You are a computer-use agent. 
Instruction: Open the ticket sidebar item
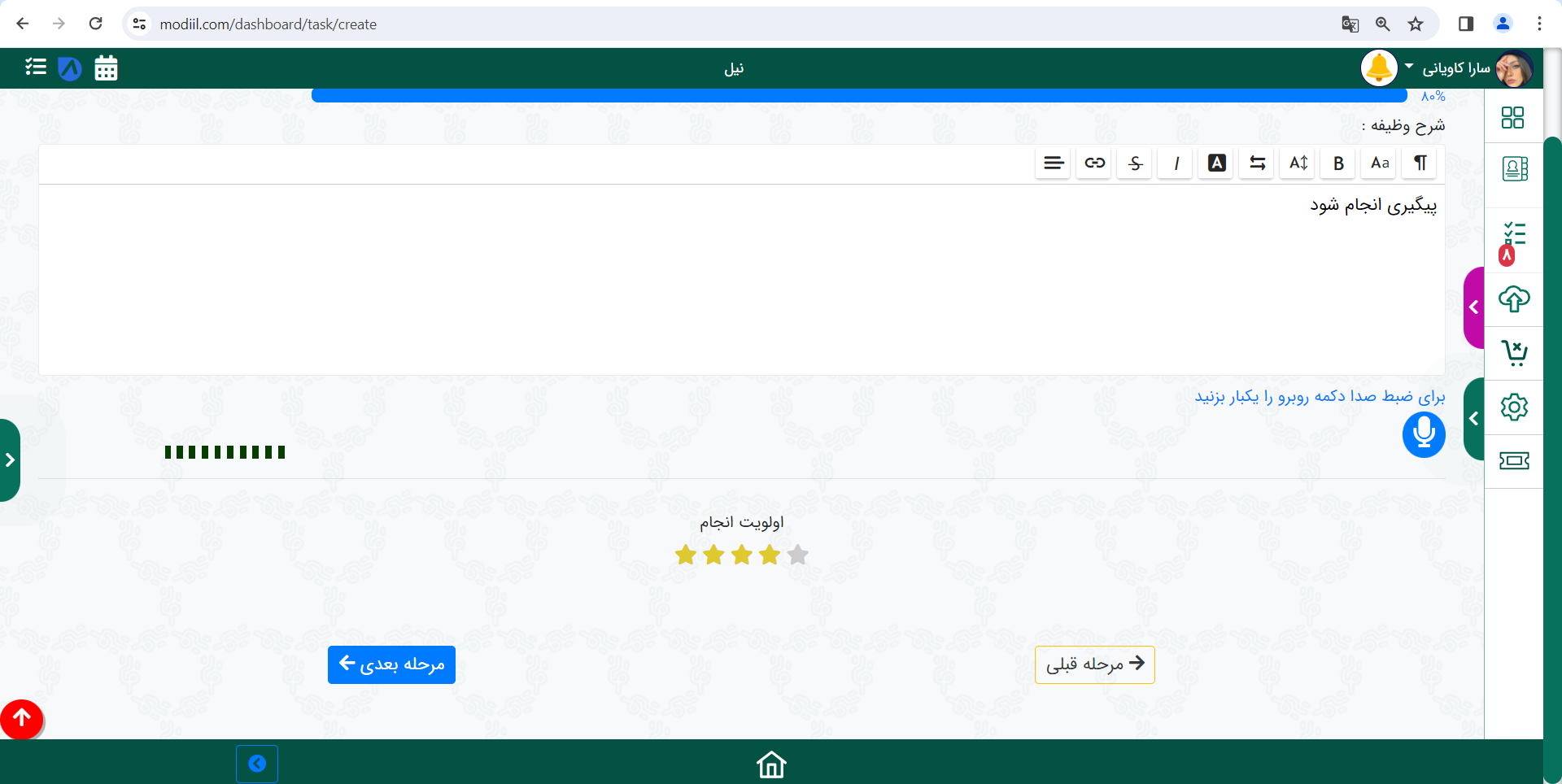1513,461
